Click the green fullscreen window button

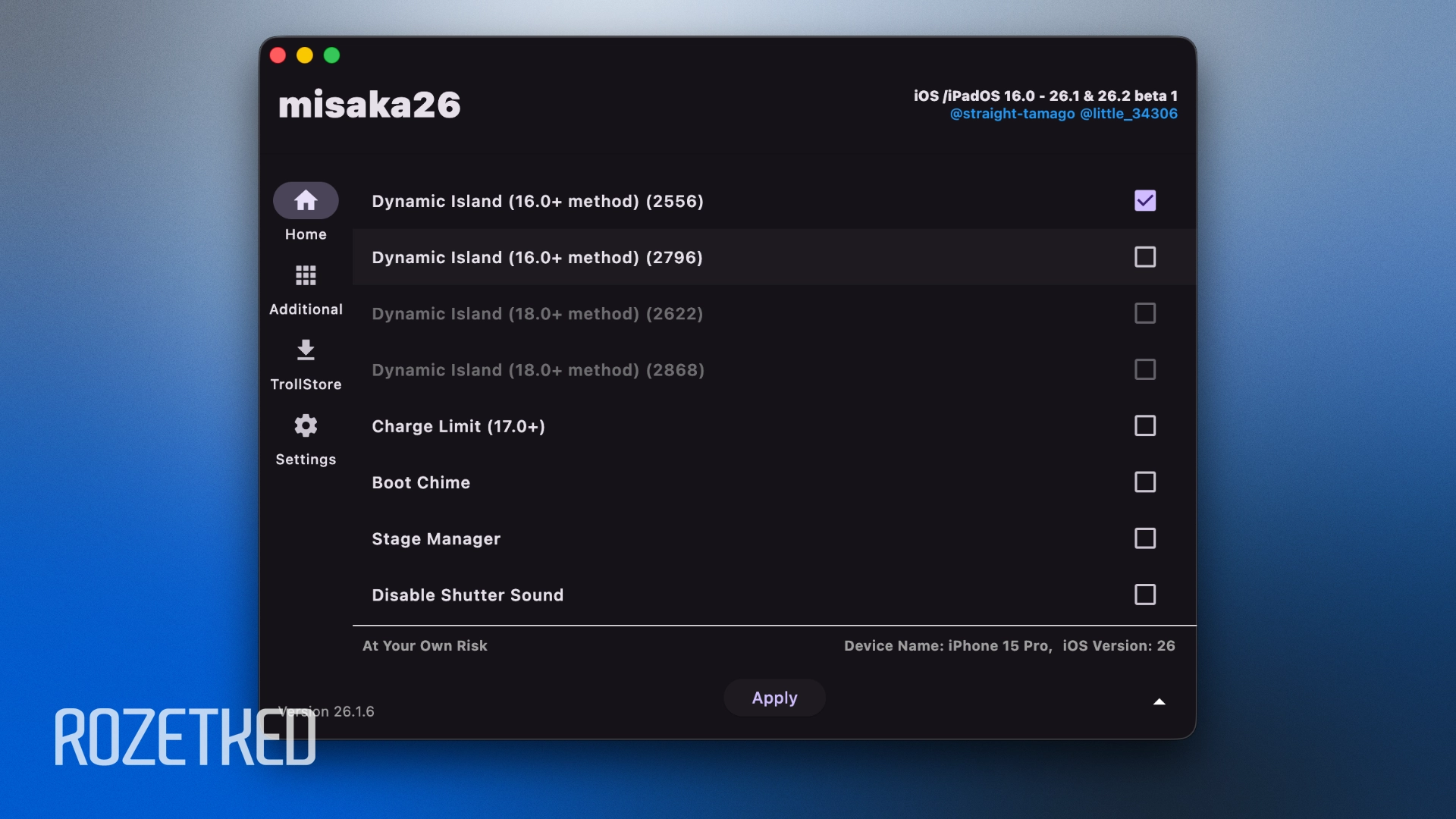click(331, 55)
